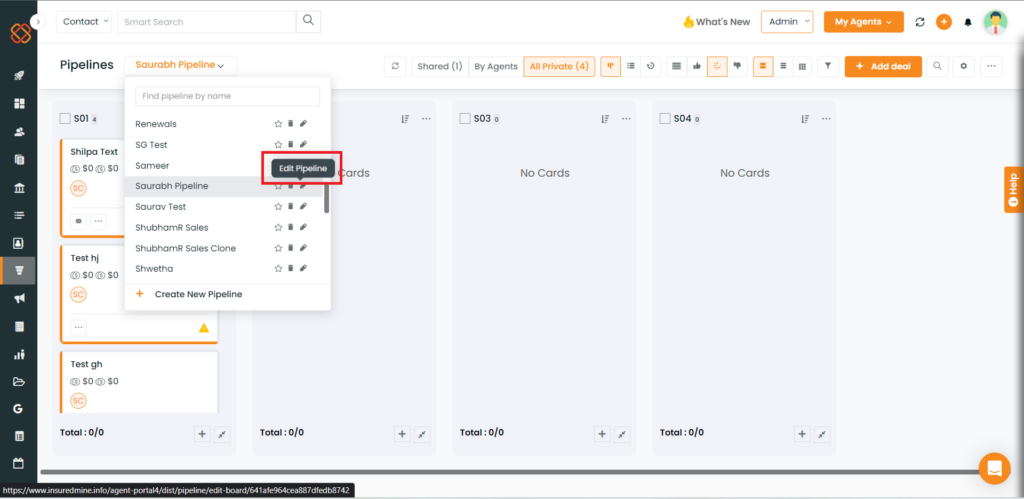The width and height of the screenshot is (1024, 499).
Task: Open the three-dot menu on Shilpa Text card
Action: coord(98,221)
